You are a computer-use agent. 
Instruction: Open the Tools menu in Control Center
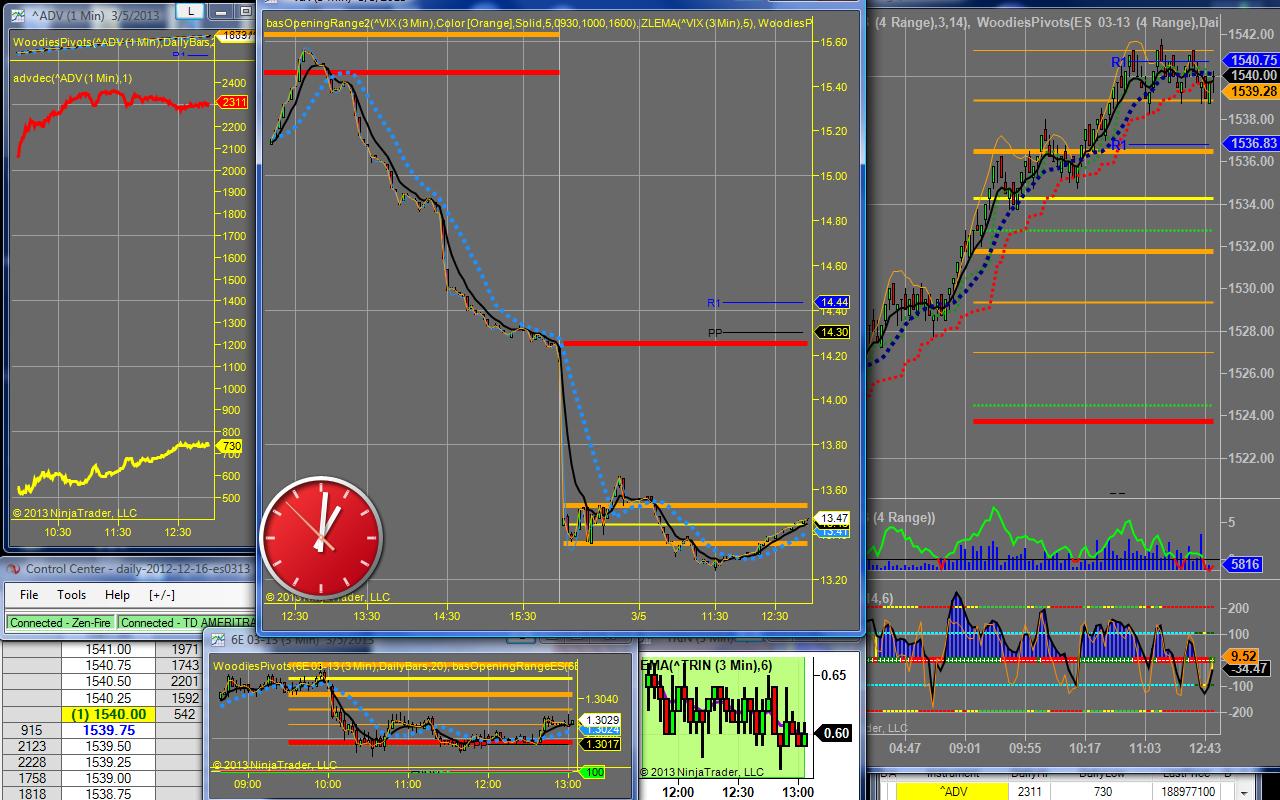pos(71,595)
